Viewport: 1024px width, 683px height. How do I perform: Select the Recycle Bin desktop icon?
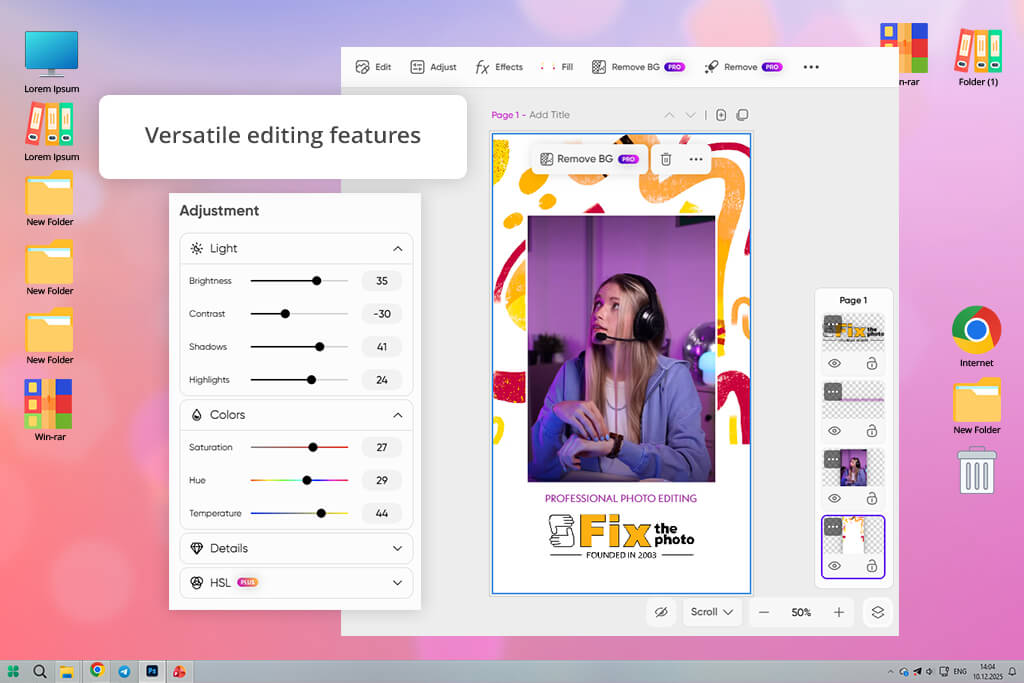[x=977, y=470]
